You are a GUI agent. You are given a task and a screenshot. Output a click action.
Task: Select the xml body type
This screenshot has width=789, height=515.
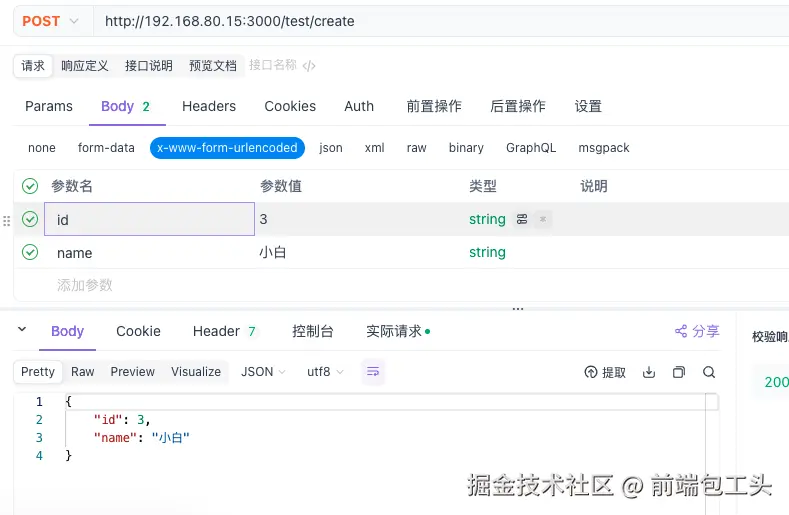tap(374, 148)
